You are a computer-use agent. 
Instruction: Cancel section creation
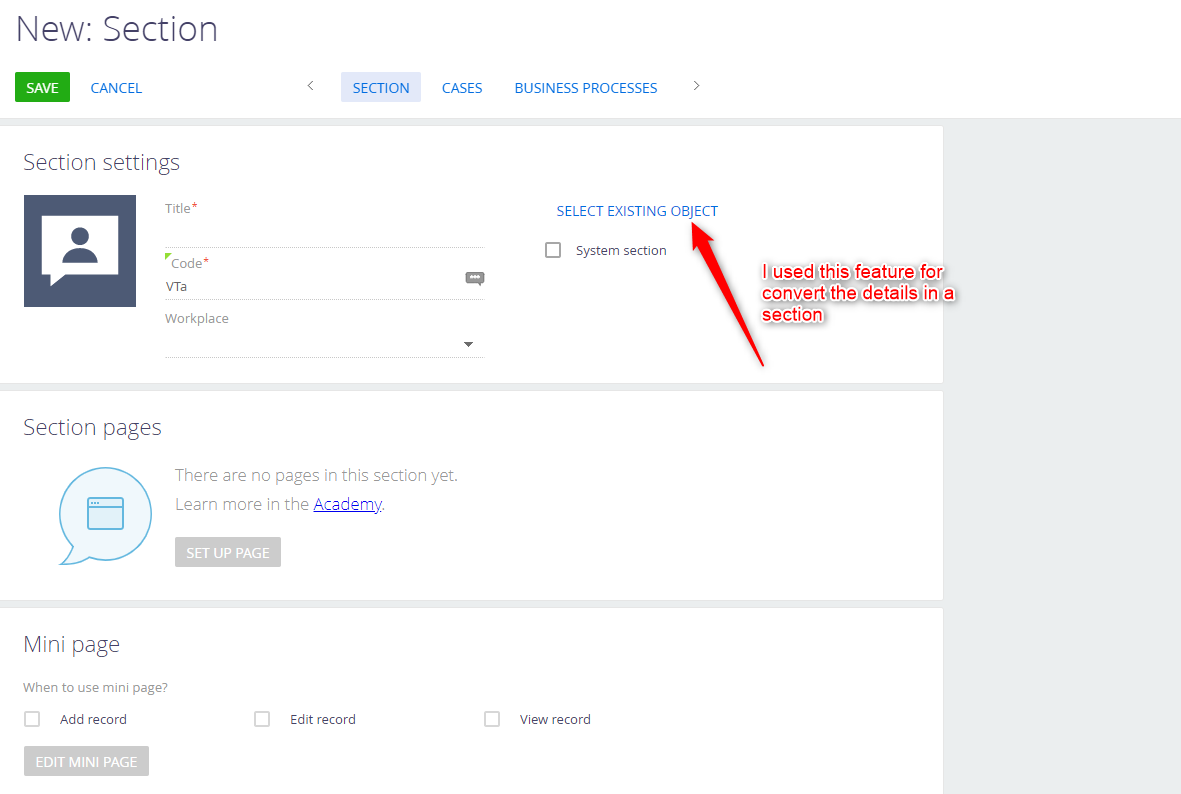click(x=116, y=88)
